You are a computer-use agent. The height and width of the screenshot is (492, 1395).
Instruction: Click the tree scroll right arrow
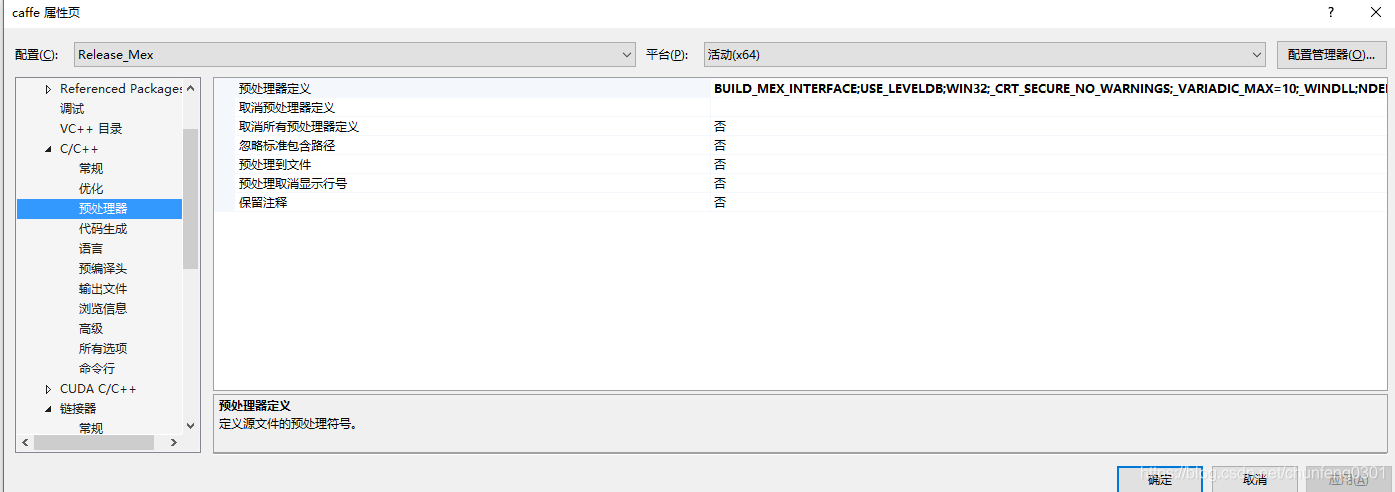tap(173, 442)
